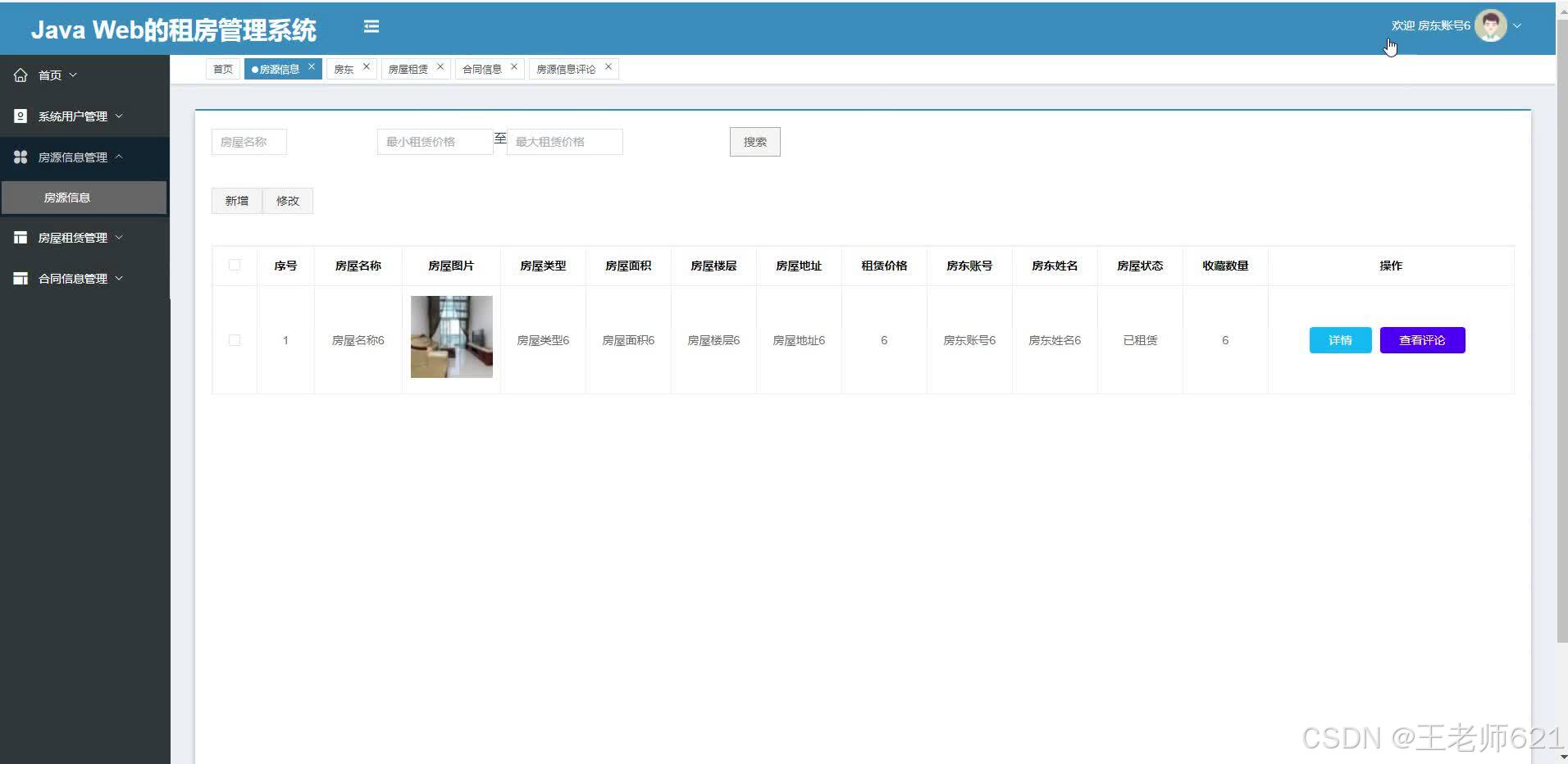1568x764 pixels.
Task: Click the 查看评论 button
Action: point(1422,340)
